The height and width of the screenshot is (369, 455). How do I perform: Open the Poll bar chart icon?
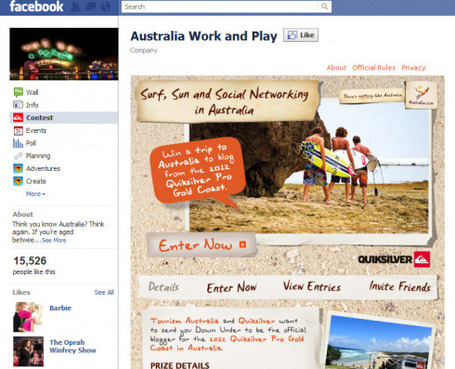(18, 143)
